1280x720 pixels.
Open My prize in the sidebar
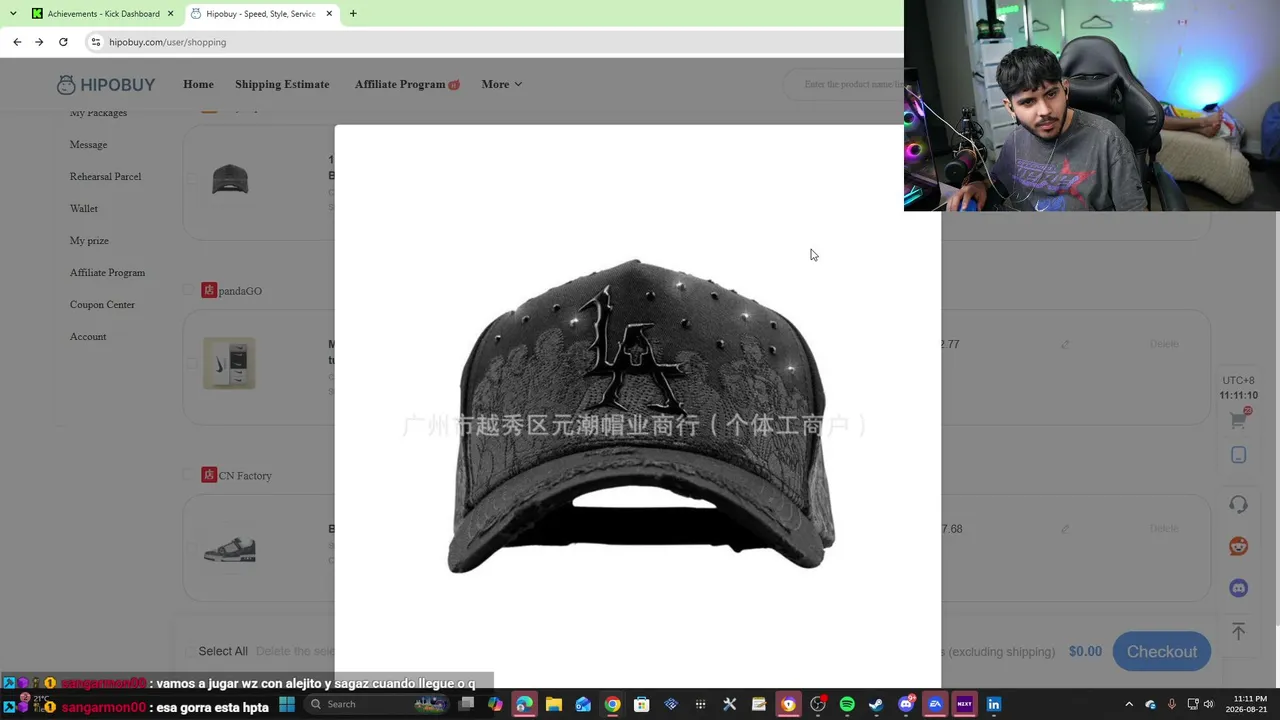(89, 241)
